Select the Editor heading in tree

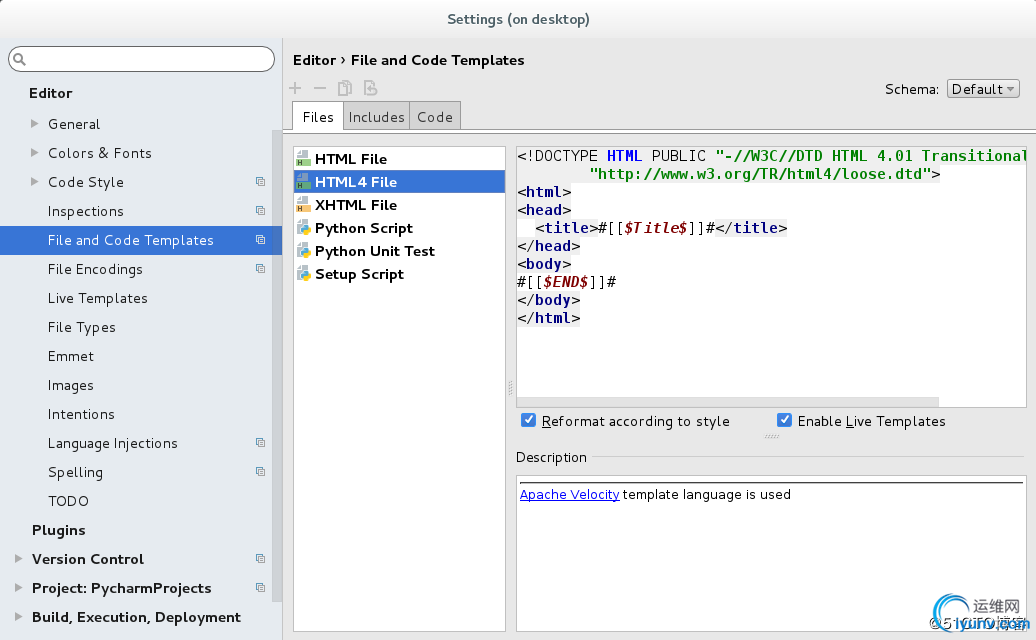[x=51, y=93]
